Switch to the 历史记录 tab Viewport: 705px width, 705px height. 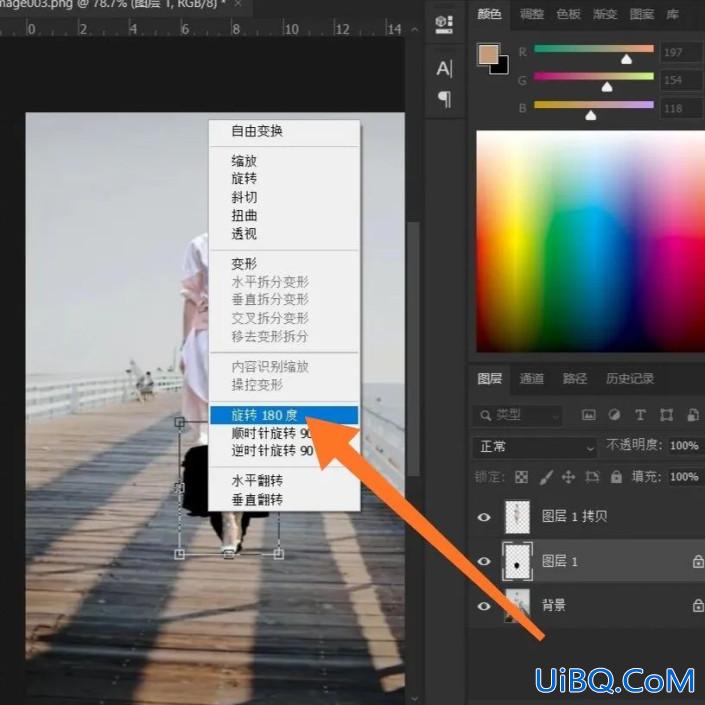click(630, 379)
